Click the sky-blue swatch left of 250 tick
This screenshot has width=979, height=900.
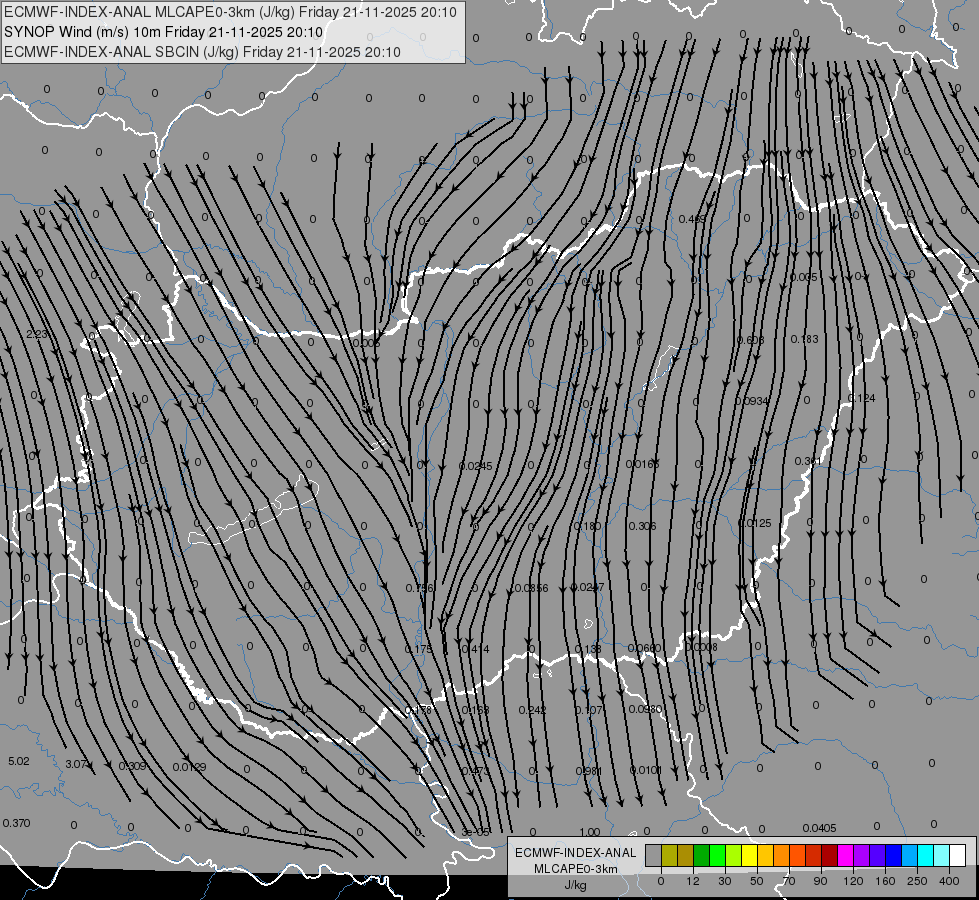pyautogui.click(x=910, y=856)
